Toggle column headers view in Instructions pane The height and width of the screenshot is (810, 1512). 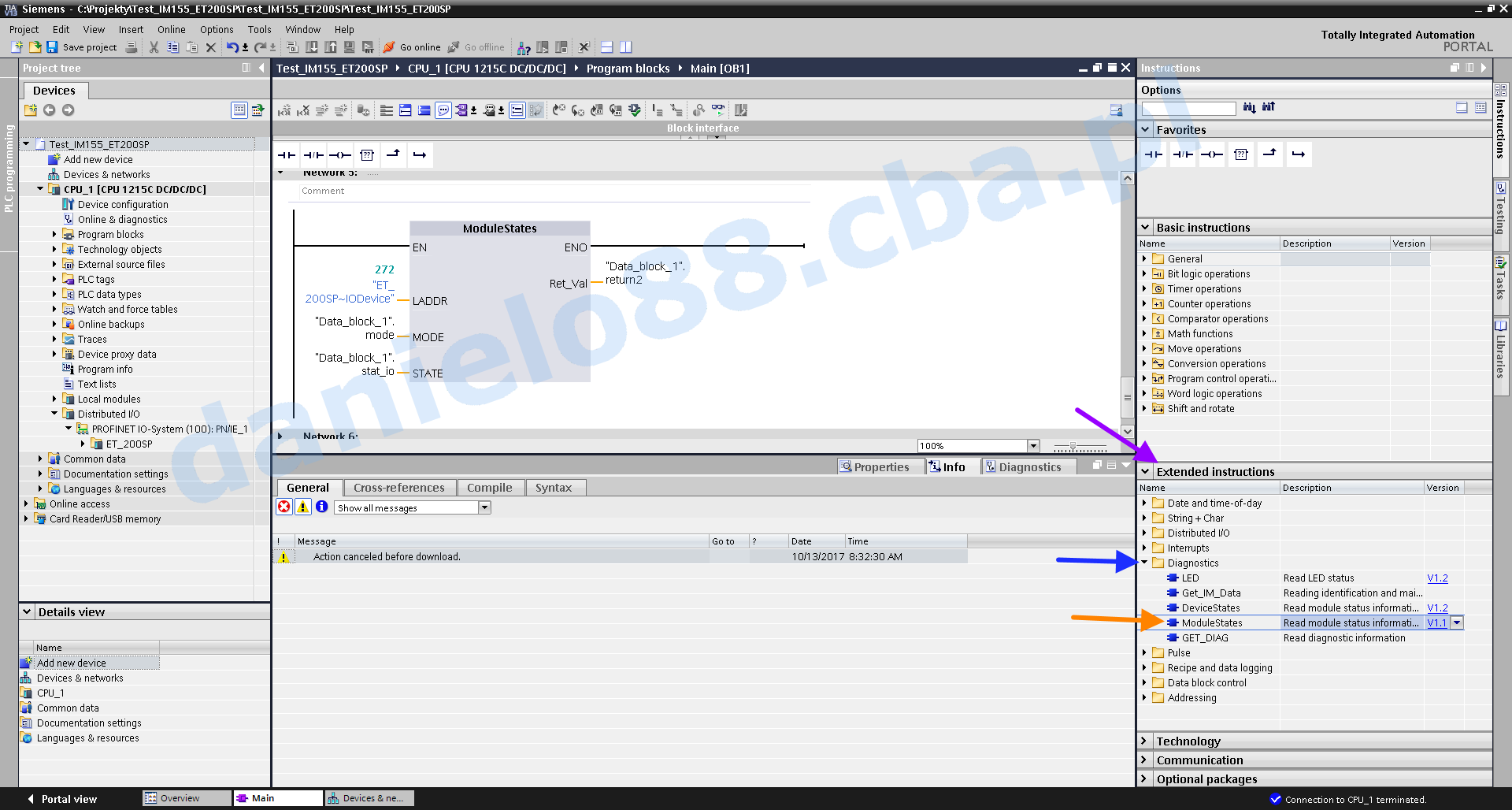point(1480,108)
